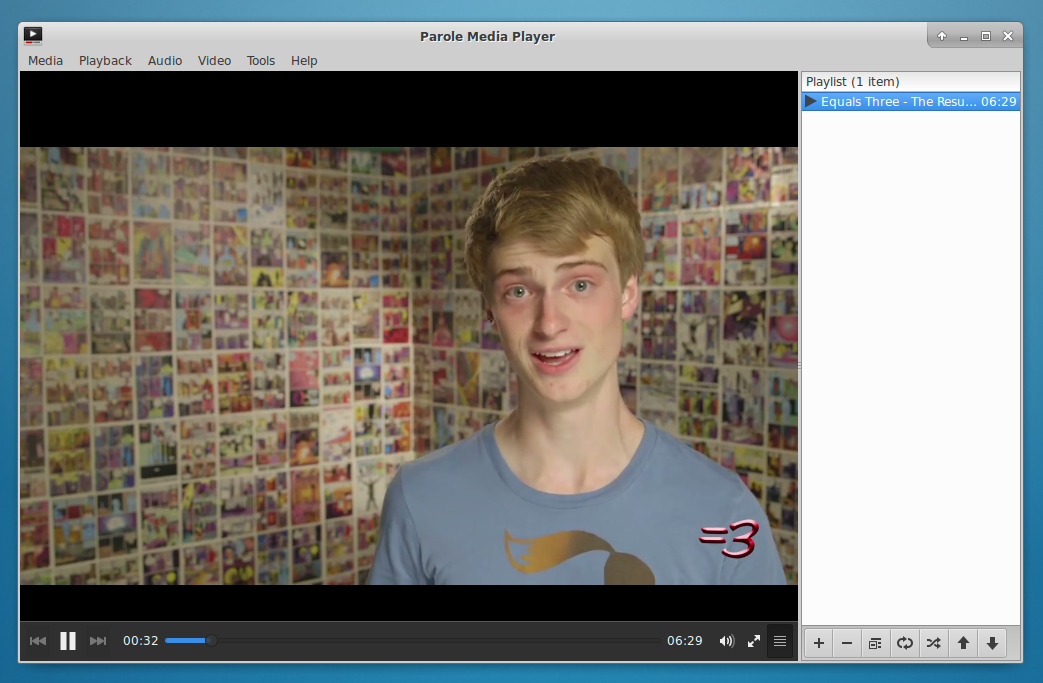Toggle the playlist panel visibility
Viewport: 1043px width, 683px height.
(780, 641)
